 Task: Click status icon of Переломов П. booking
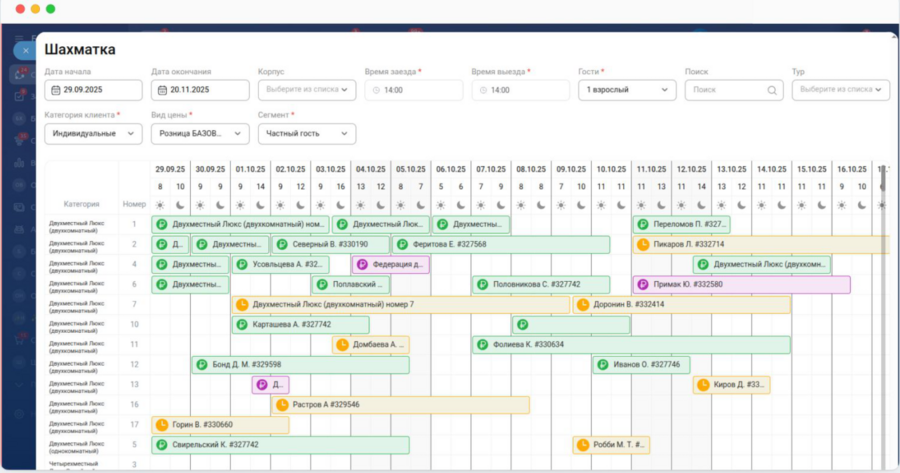643,224
